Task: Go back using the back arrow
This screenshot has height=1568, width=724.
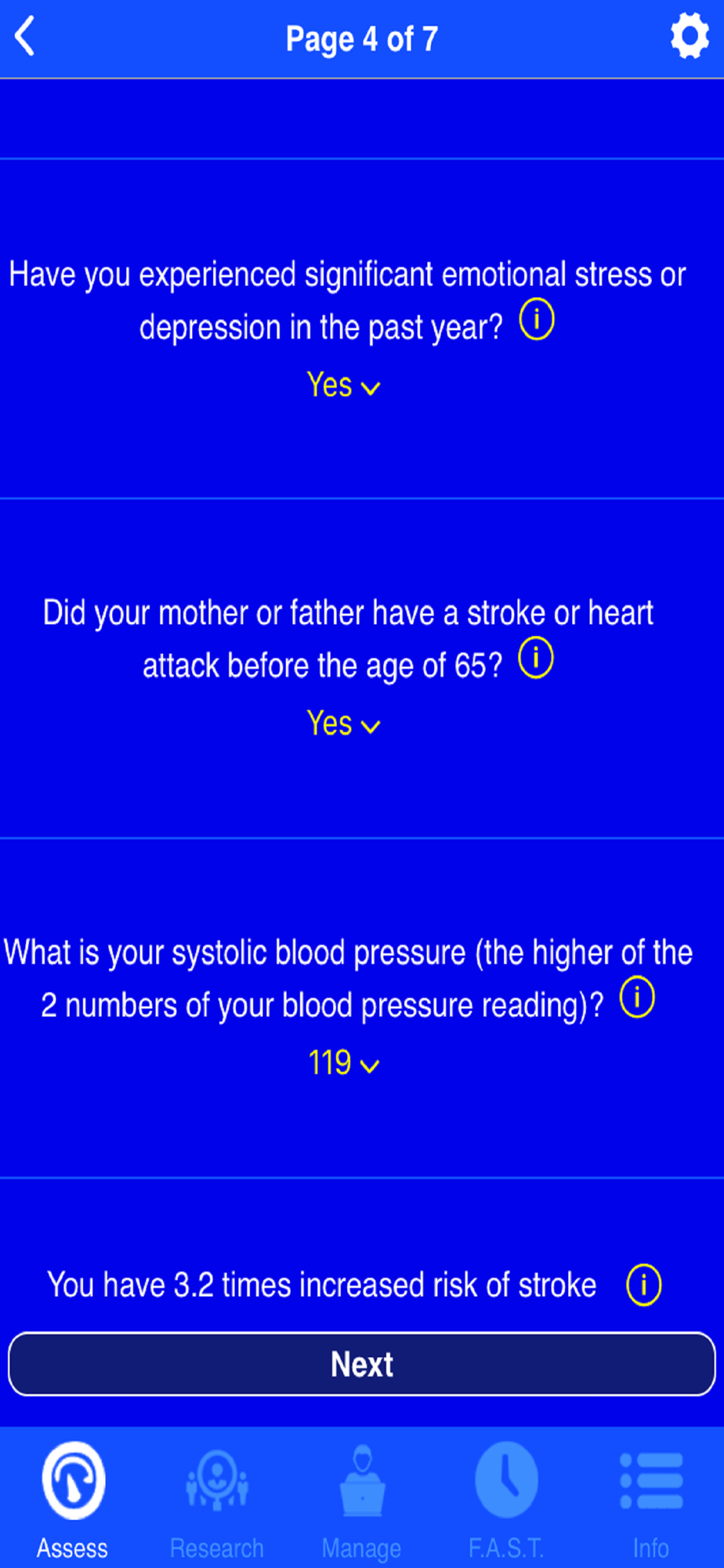Action: (x=25, y=37)
